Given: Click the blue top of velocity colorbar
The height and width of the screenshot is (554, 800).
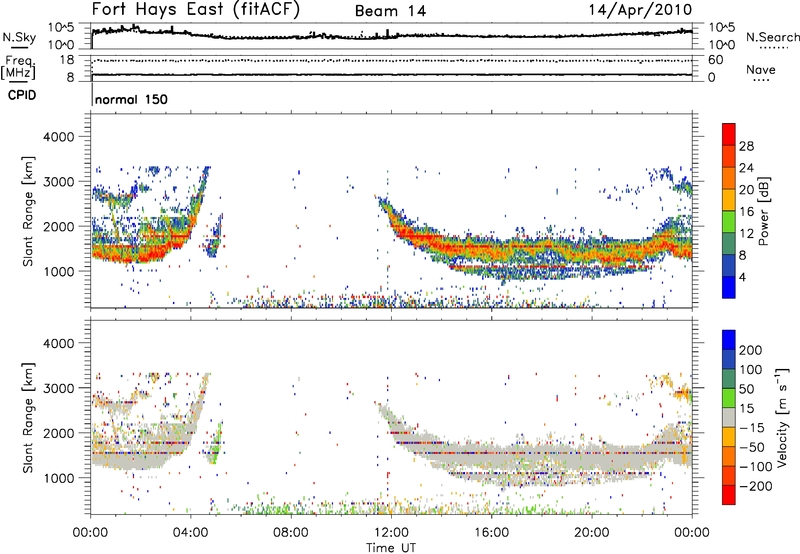Looking at the screenshot, I should 729,340.
